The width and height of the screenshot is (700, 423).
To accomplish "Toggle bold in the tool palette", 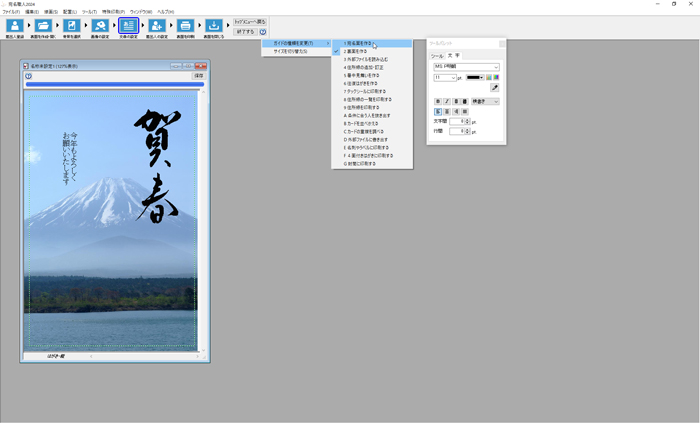I will click(437, 101).
